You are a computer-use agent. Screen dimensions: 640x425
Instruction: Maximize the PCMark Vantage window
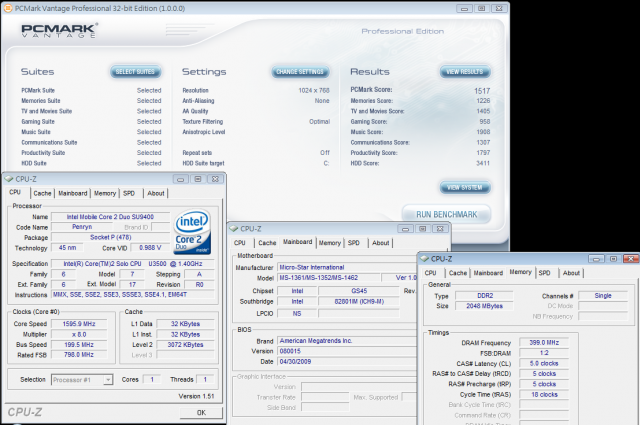482,9
